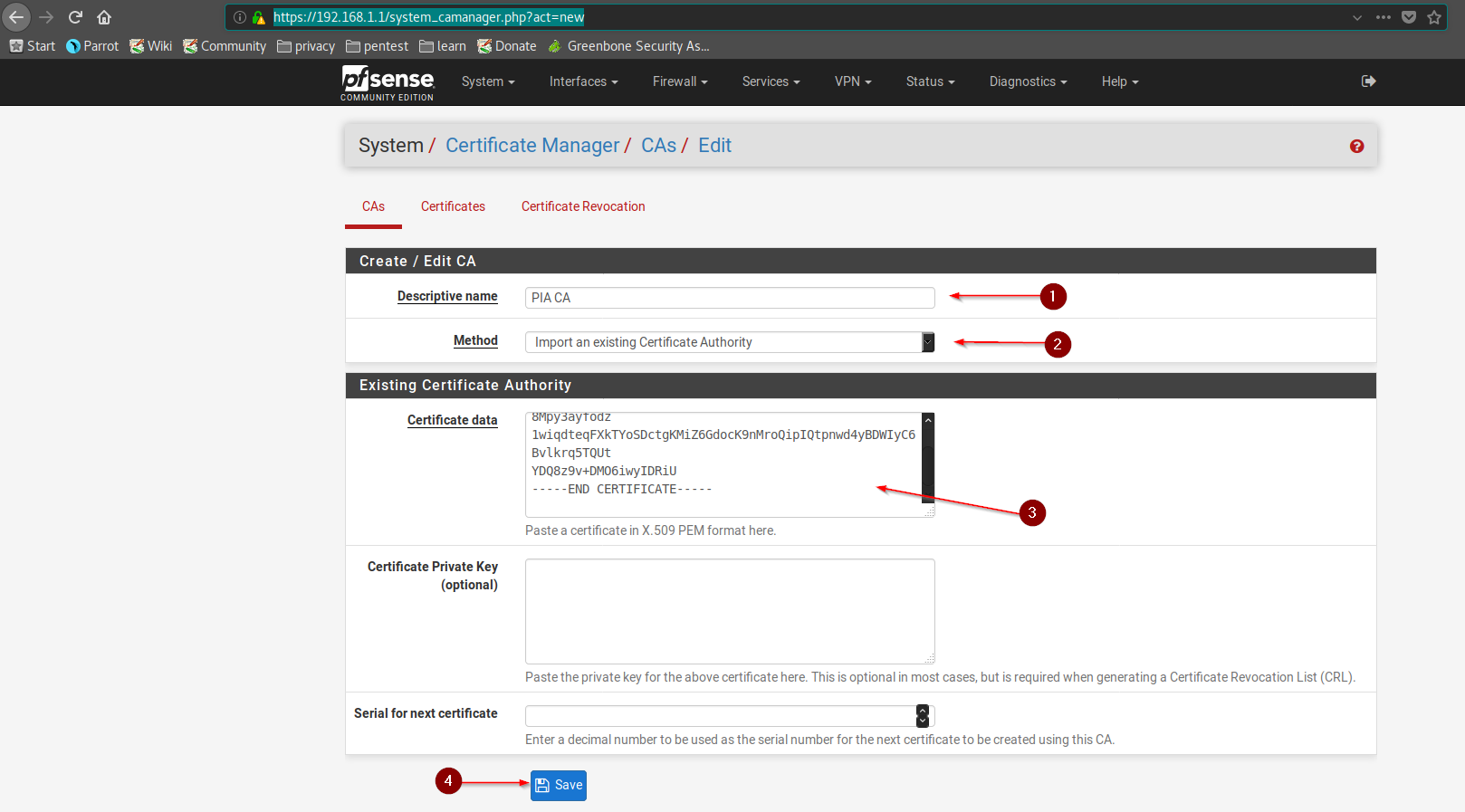
Task: Click the serial number spinner arrows
Action: click(923, 716)
